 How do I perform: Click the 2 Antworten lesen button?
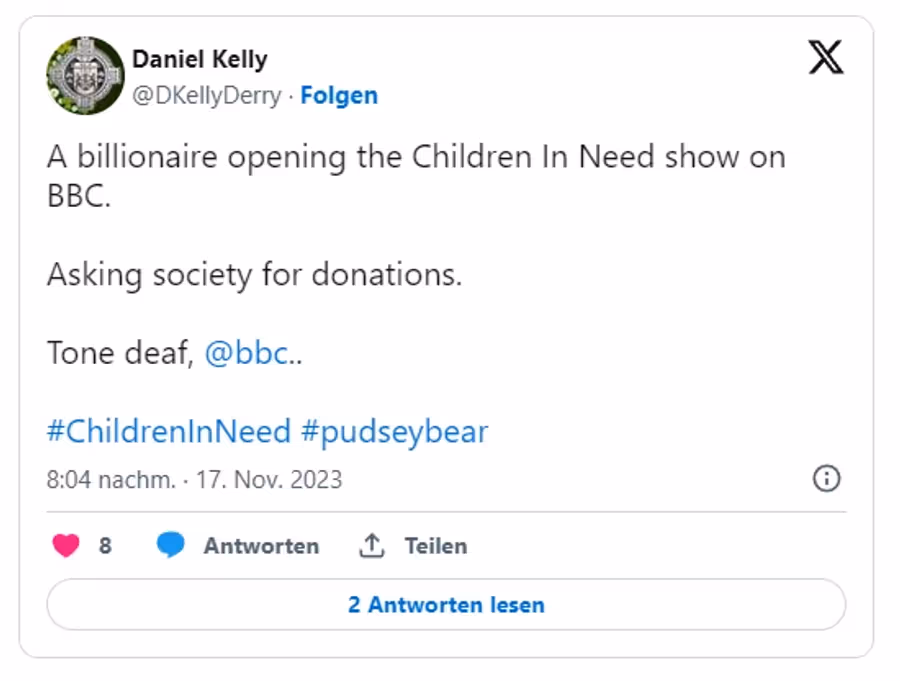pyautogui.click(x=446, y=605)
